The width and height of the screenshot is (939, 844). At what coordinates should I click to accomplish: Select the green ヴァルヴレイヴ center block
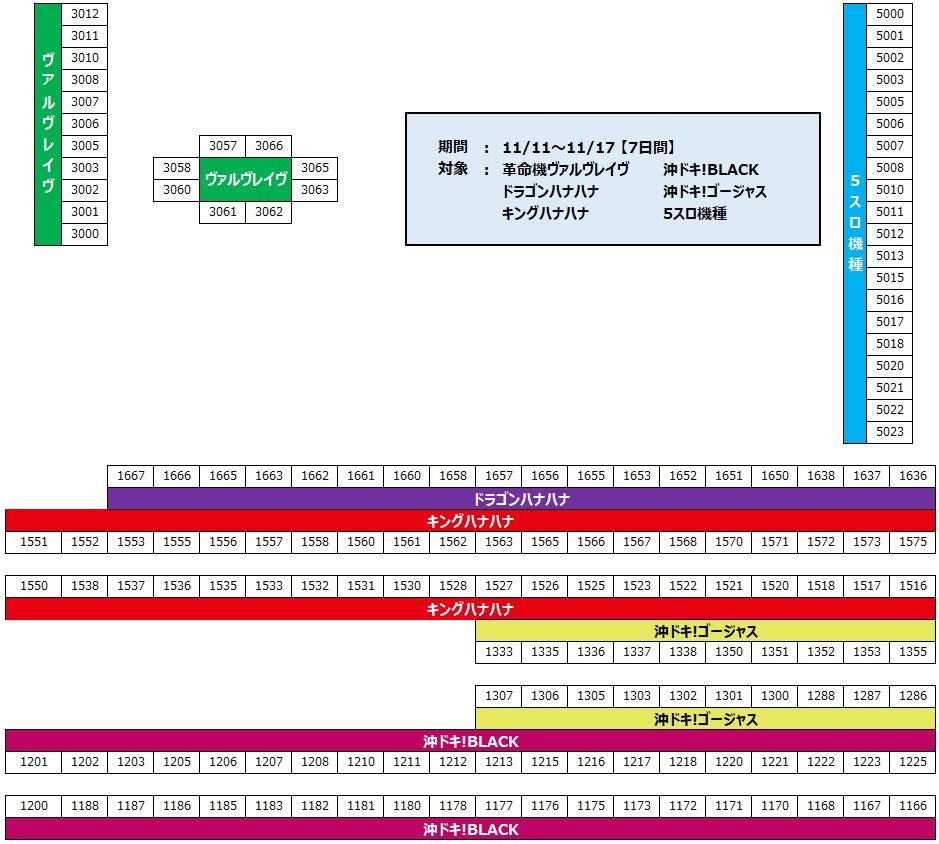[245, 179]
